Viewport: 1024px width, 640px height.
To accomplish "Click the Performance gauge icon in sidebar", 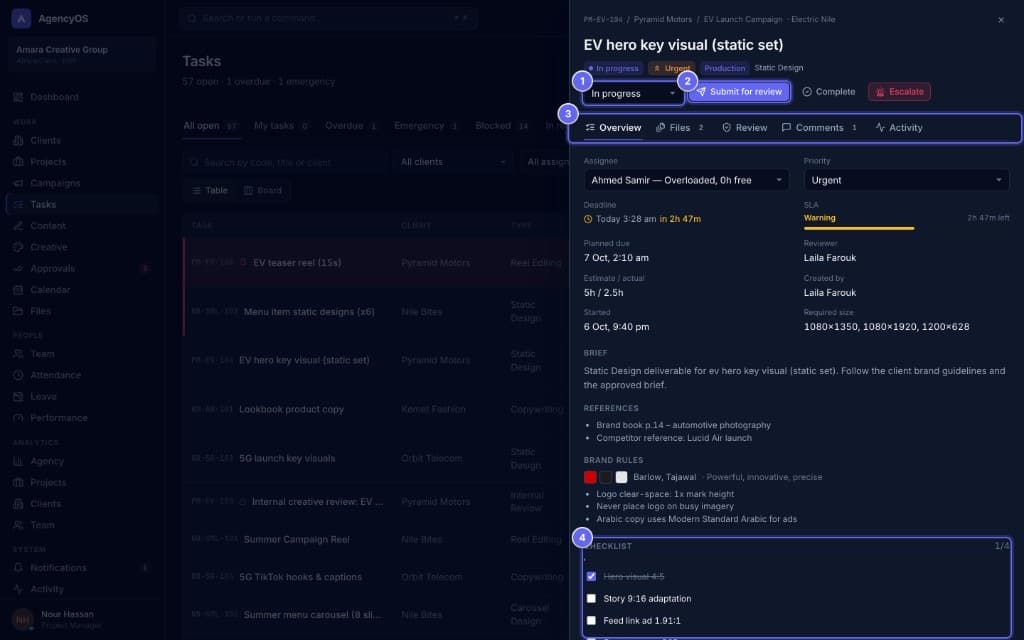I will point(18,418).
